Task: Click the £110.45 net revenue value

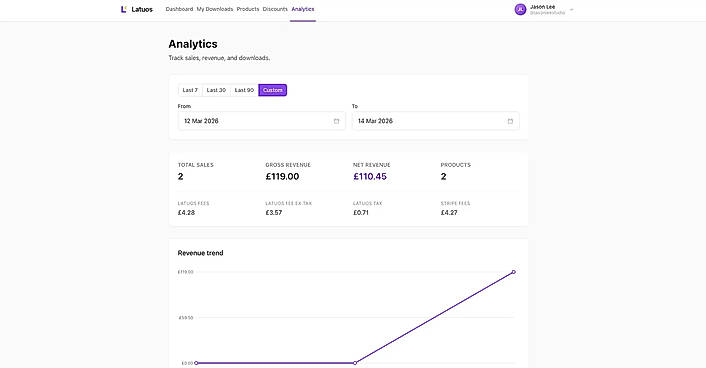Action: point(370,177)
